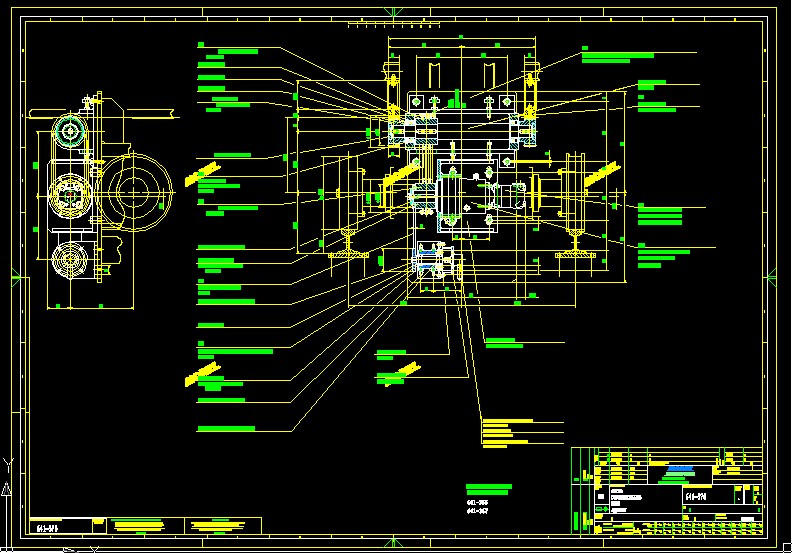
Task: Select the green projection symbol in the title block
Action: click(602, 509)
